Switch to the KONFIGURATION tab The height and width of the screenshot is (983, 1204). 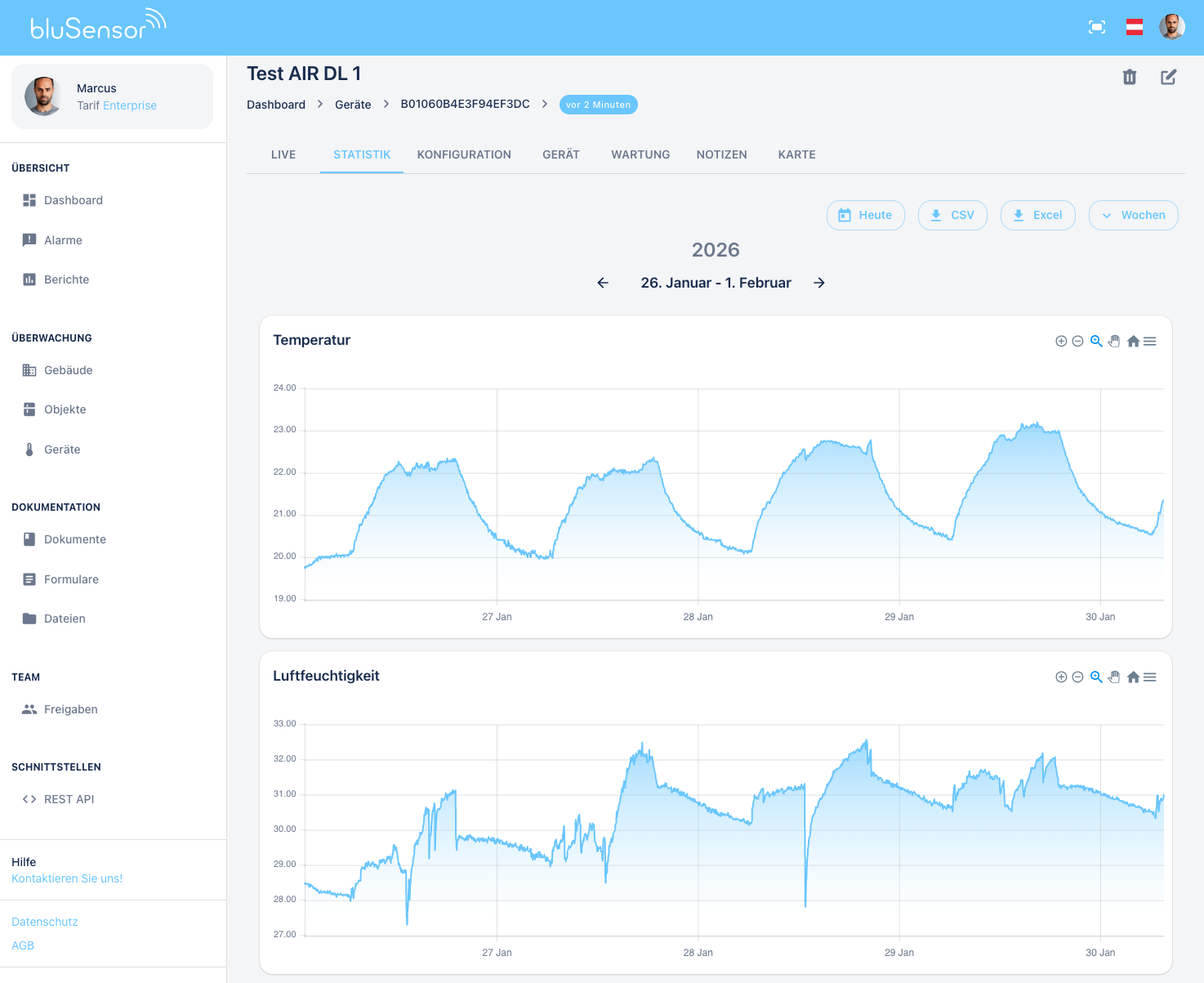pos(464,154)
